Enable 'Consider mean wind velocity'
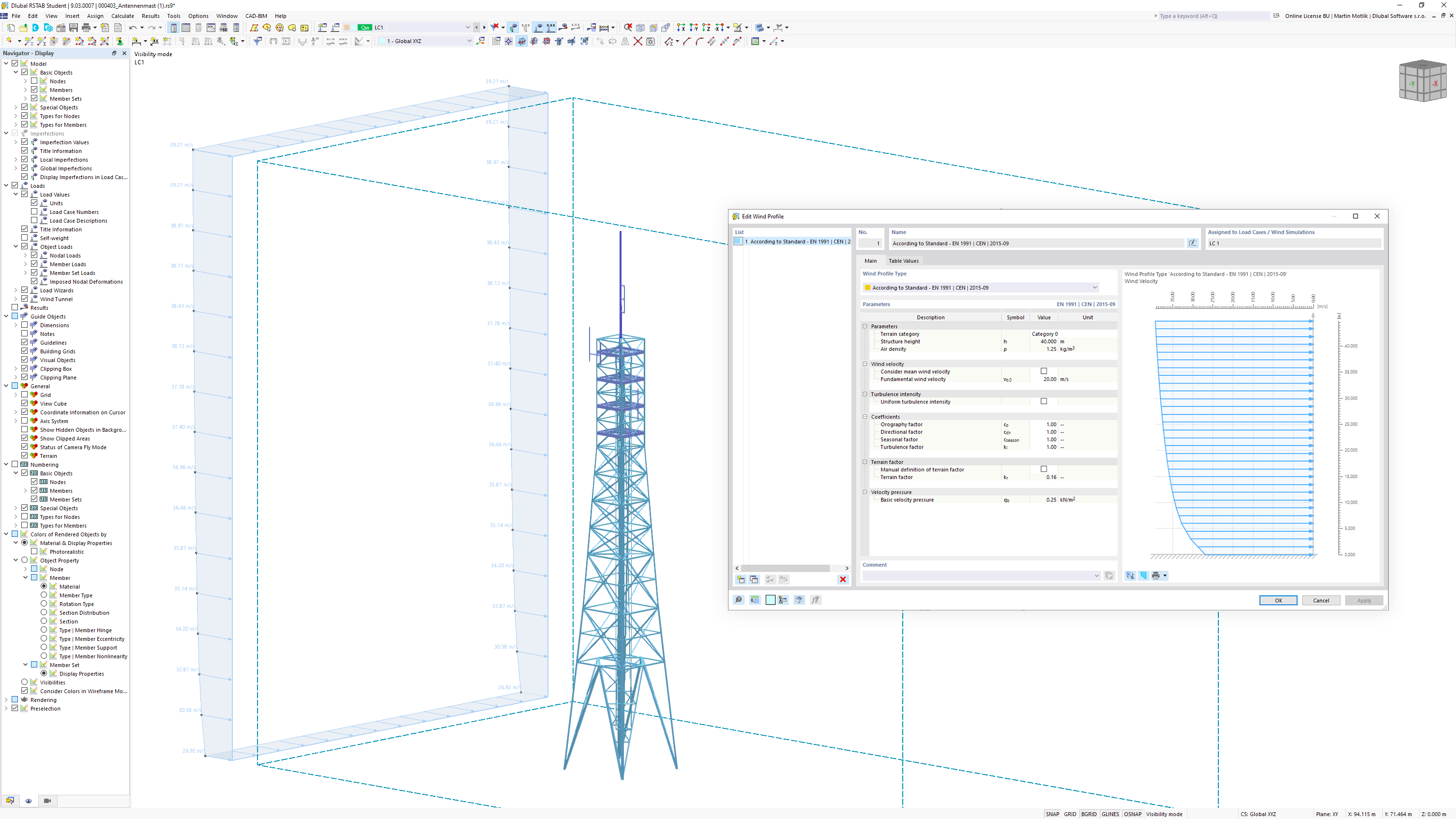 pos(1044,371)
